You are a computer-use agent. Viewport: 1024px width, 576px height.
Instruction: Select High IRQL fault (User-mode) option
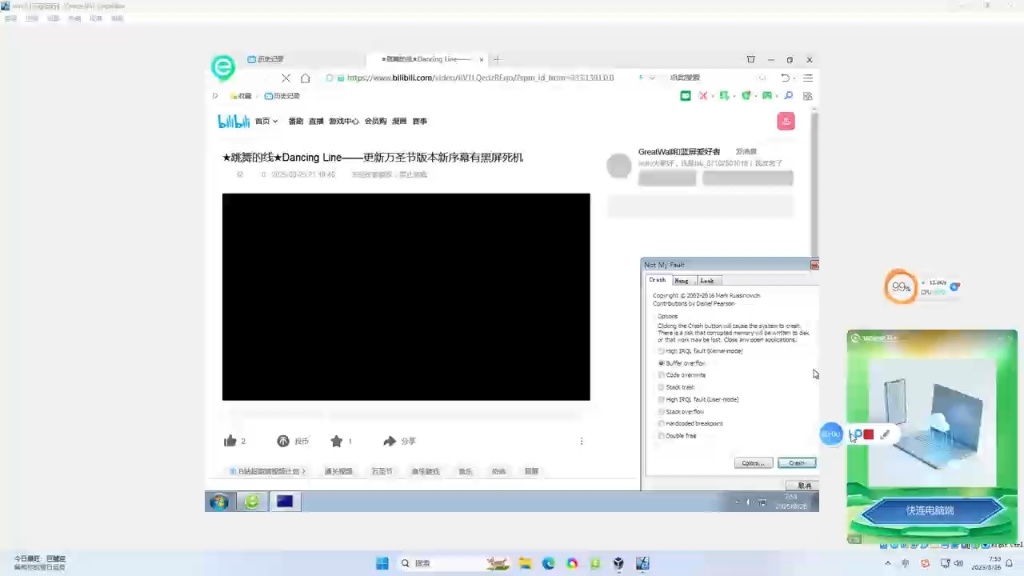click(x=662, y=400)
